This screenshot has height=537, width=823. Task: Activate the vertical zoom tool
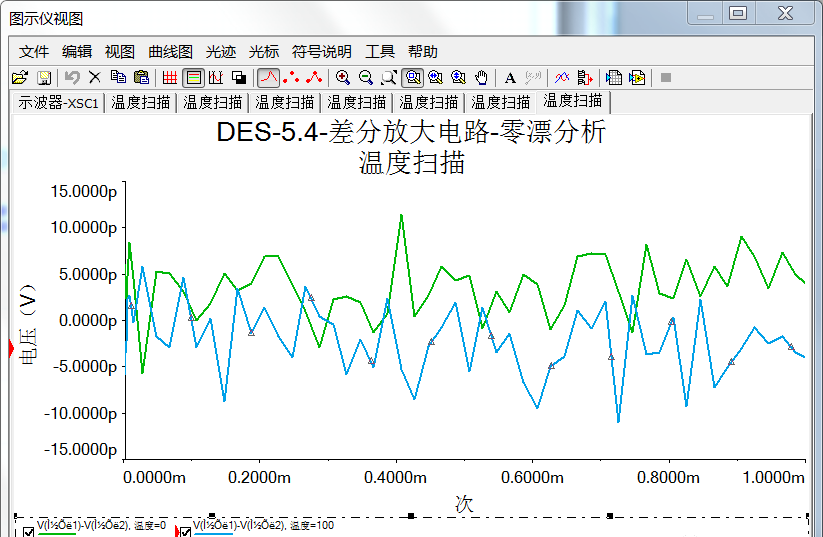tap(458, 78)
